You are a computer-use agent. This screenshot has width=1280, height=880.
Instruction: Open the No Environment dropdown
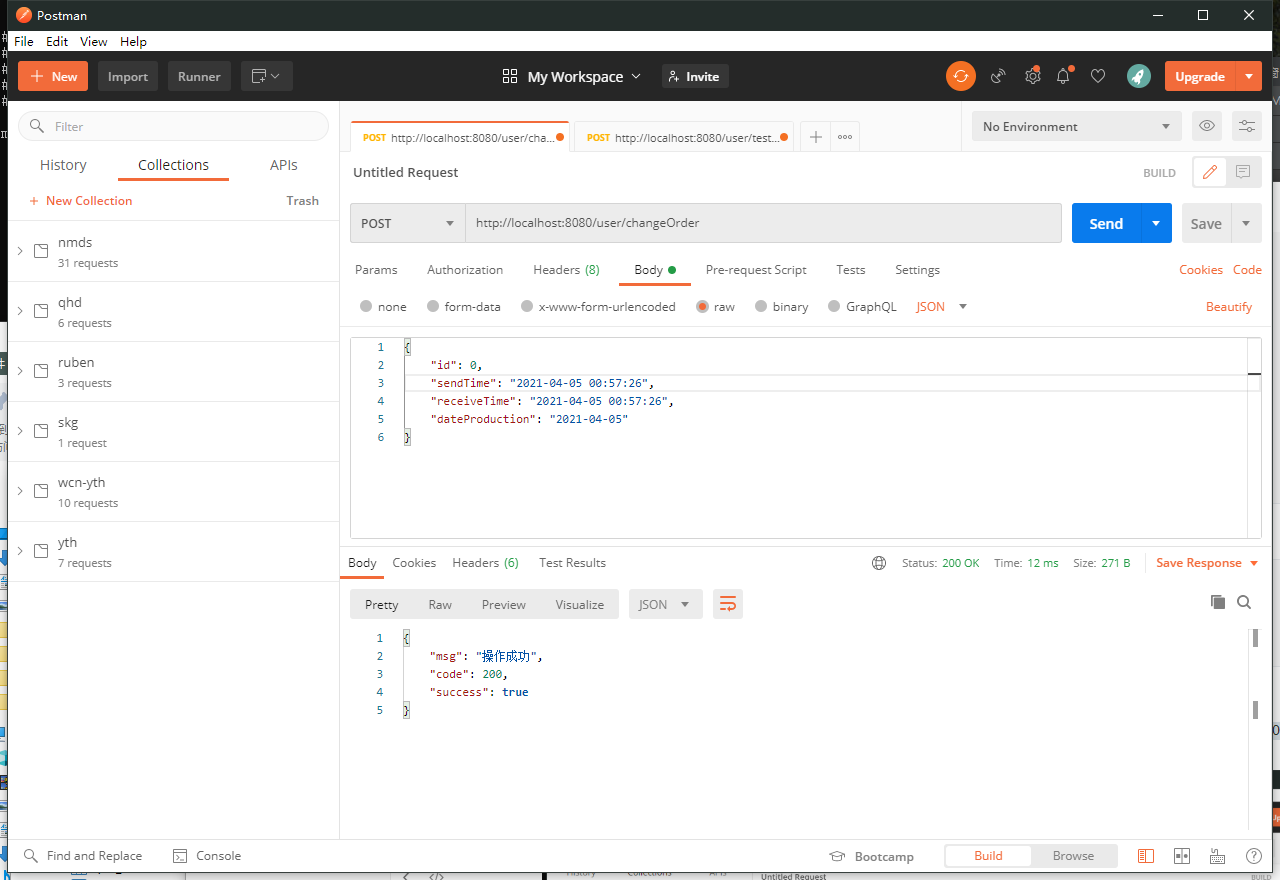click(x=1076, y=126)
